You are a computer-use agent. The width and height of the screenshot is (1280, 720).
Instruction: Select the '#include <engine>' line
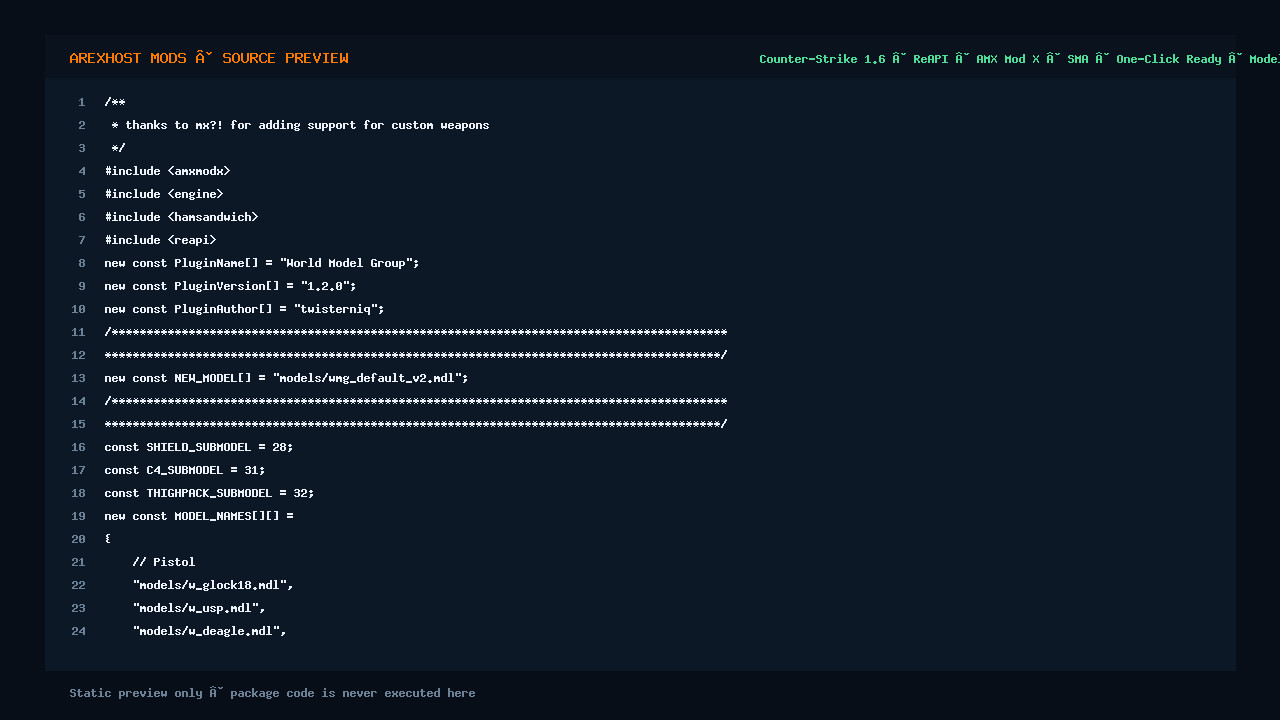(x=164, y=194)
